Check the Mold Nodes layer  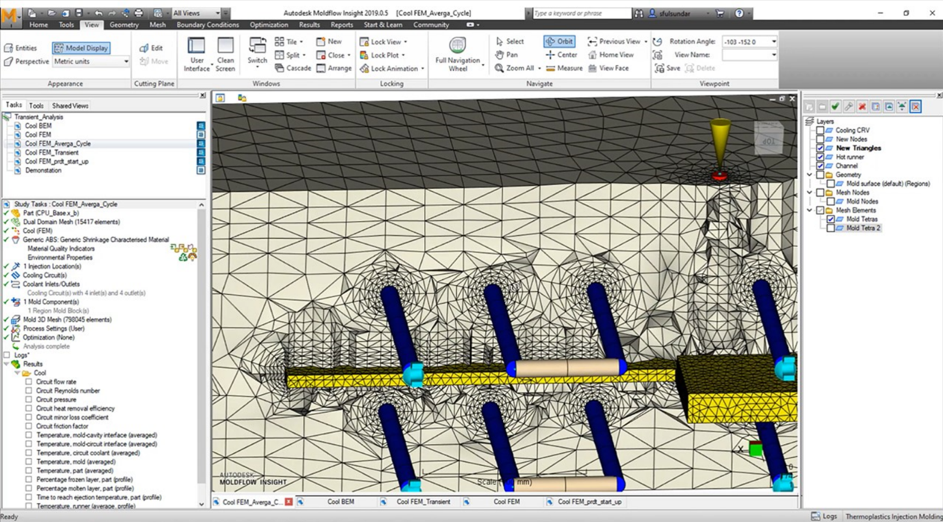[x=831, y=201]
